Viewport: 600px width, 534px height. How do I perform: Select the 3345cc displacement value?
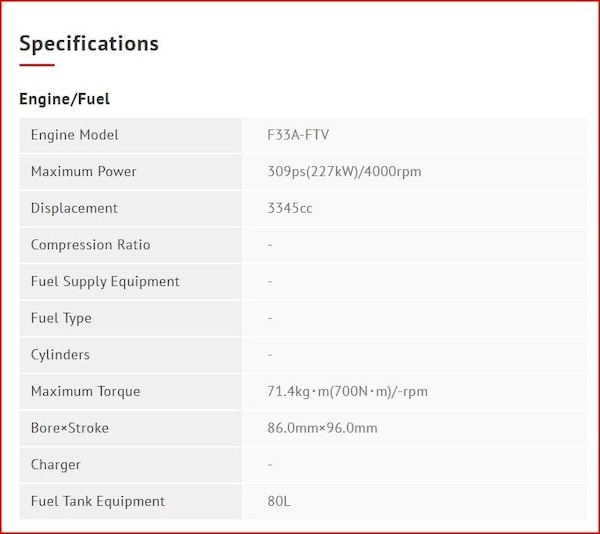point(290,208)
